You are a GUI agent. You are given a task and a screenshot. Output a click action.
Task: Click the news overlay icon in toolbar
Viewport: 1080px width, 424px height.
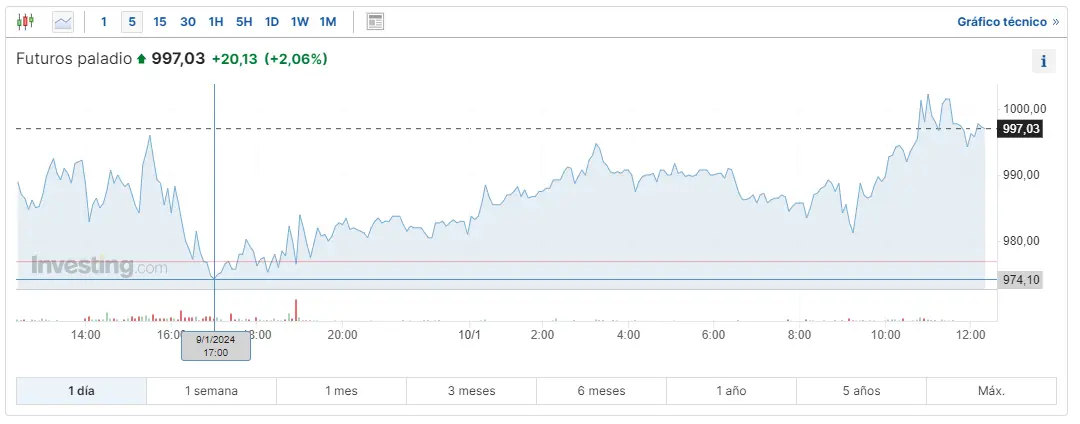(375, 21)
